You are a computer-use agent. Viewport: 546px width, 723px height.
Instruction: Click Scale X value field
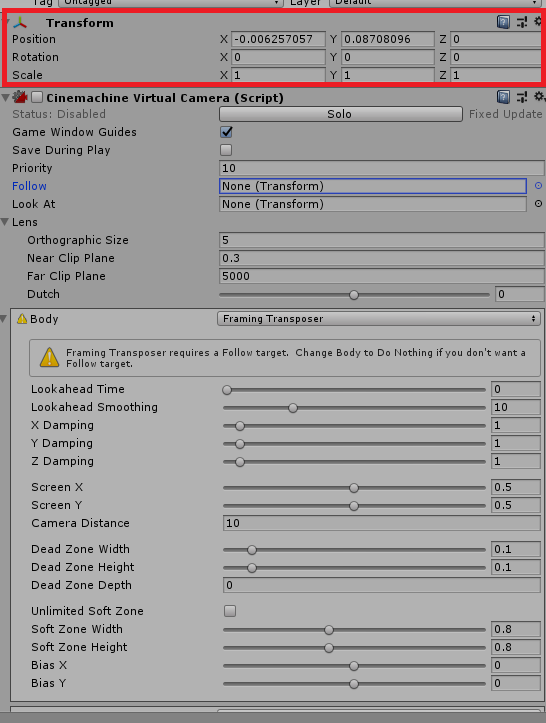click(278, 75)
